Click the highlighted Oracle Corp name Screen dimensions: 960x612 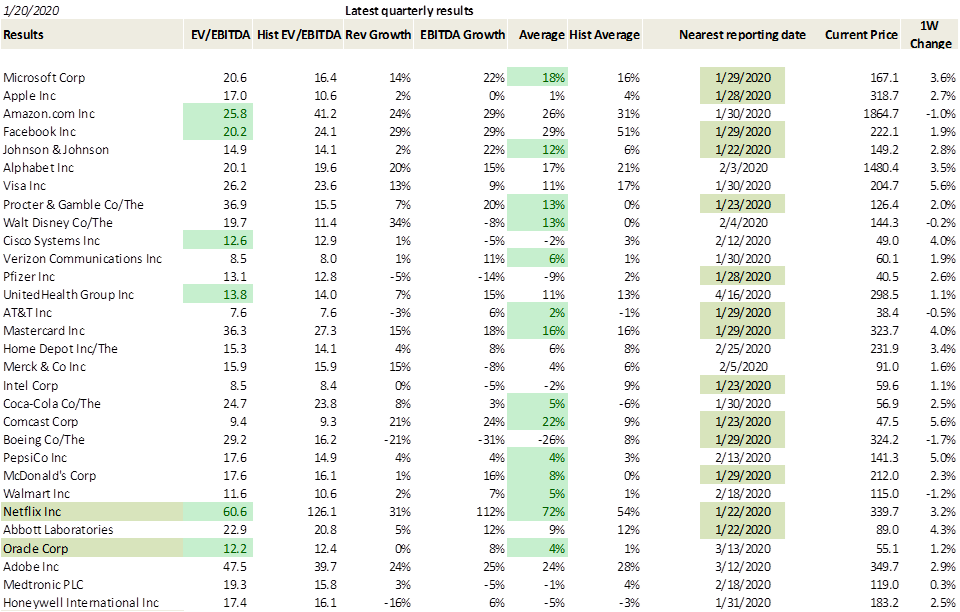coord(36,548)
